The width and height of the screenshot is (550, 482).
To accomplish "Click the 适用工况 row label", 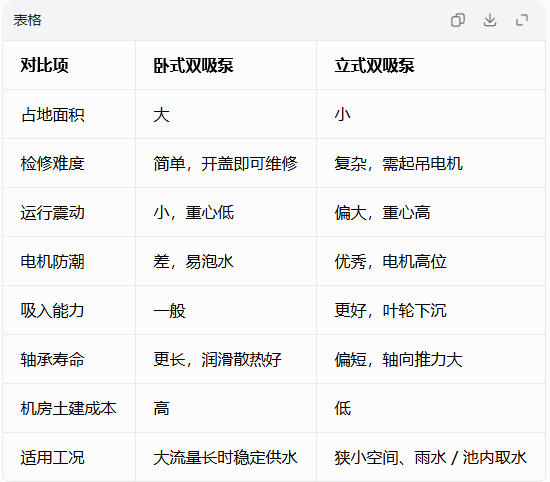I will [53, 457].
